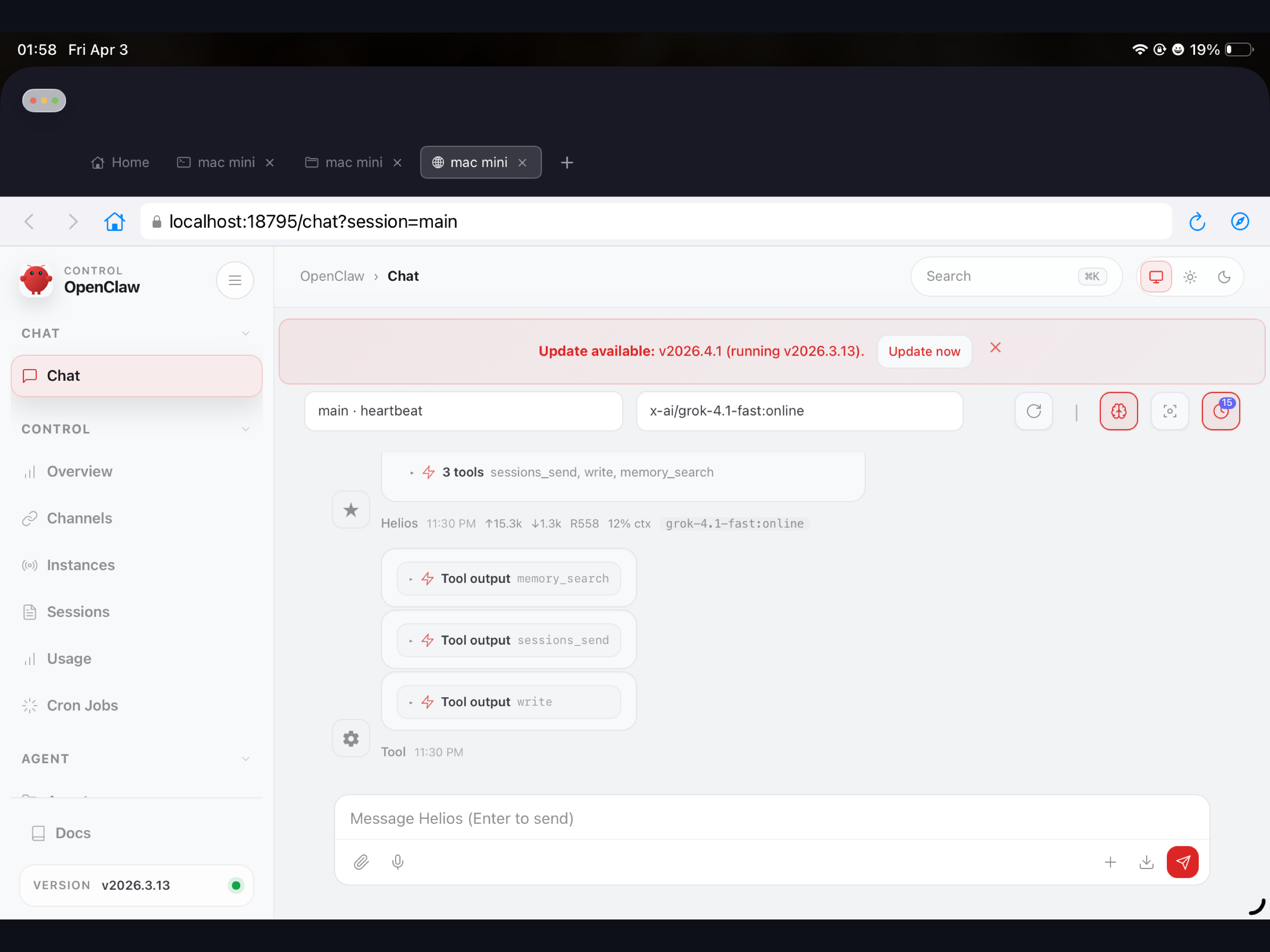Click the download export chat icon
The image size is (1270, 952).
tap(1146, 861)
